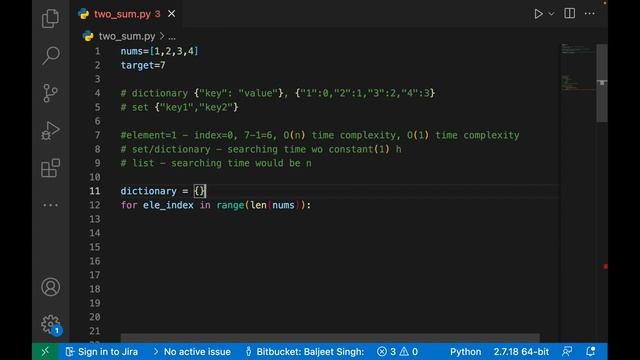The width and height of the screenshot is (640, 360).
Task: Open the Search view
Action: coord(50,56)
